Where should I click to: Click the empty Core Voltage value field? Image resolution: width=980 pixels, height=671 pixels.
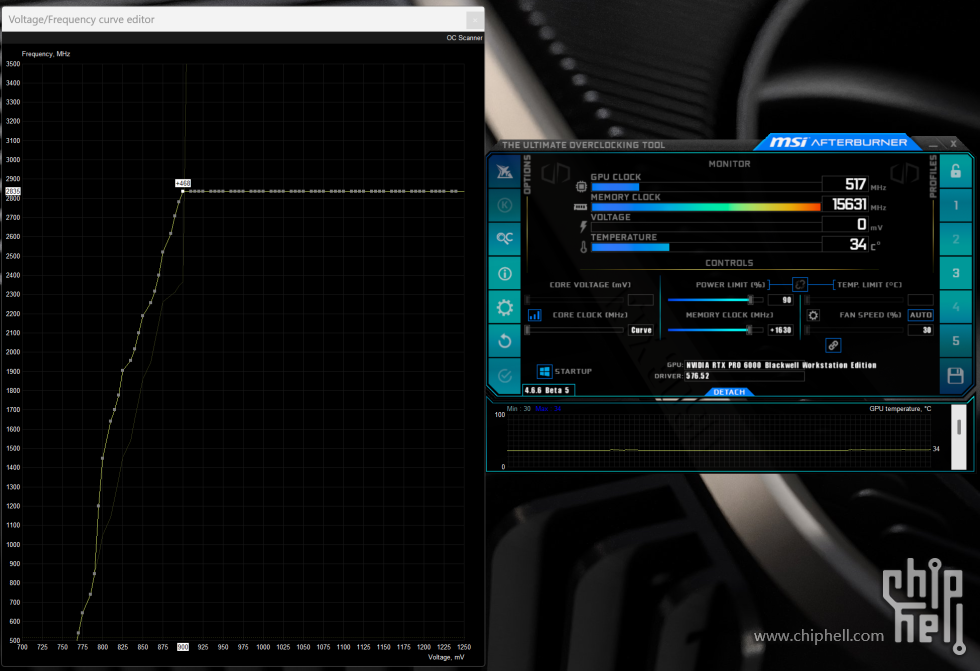[641, 300]
